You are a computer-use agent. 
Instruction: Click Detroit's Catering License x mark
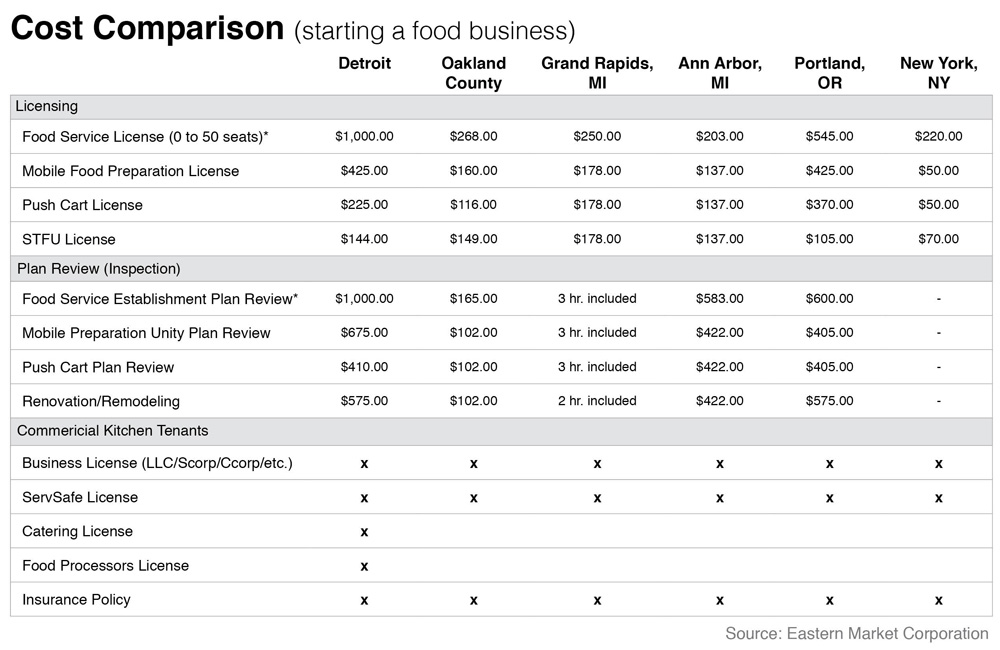[x=364, y=532]
